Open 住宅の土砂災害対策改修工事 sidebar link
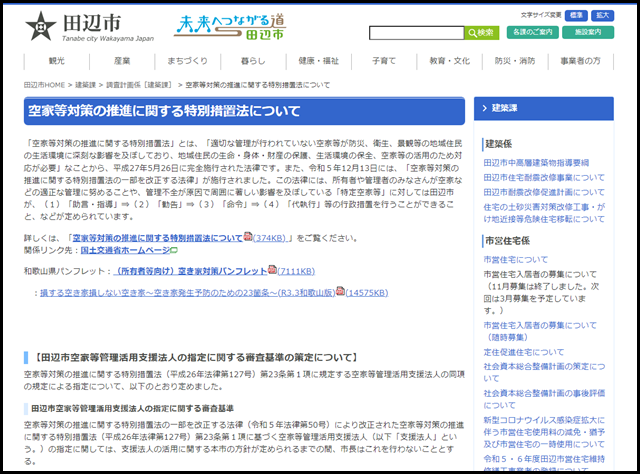The image size is (640, 474). pos(544,213)
